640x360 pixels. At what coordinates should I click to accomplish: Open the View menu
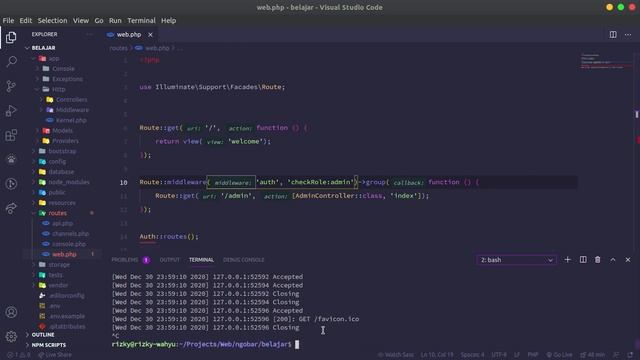(x=81, y=20)
